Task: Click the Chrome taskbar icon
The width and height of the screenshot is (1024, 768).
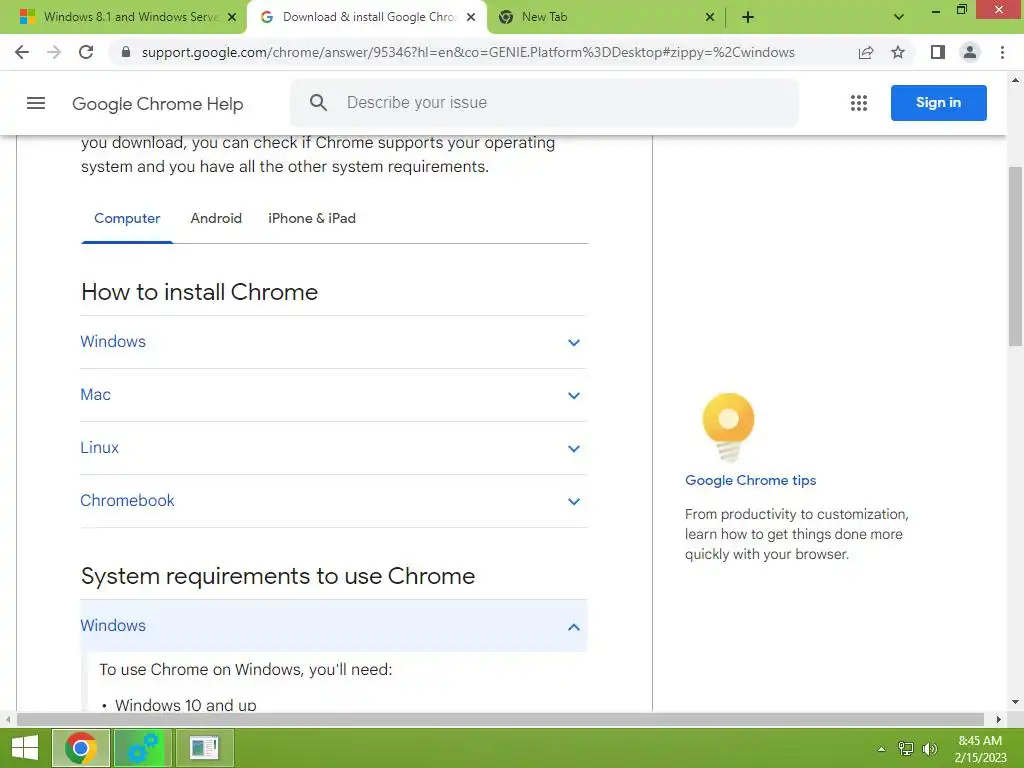Action: pyautogui.click(x=80, y=748)
